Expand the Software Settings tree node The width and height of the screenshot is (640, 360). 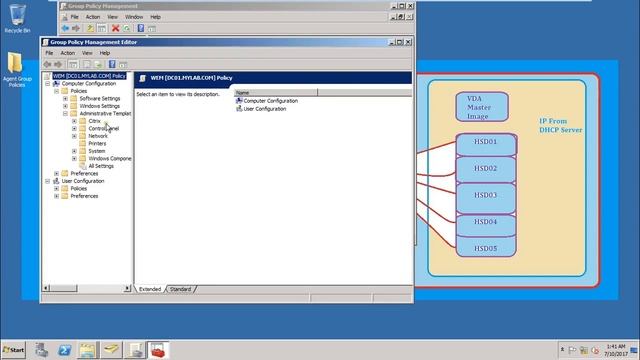click(x=65, y=98)
